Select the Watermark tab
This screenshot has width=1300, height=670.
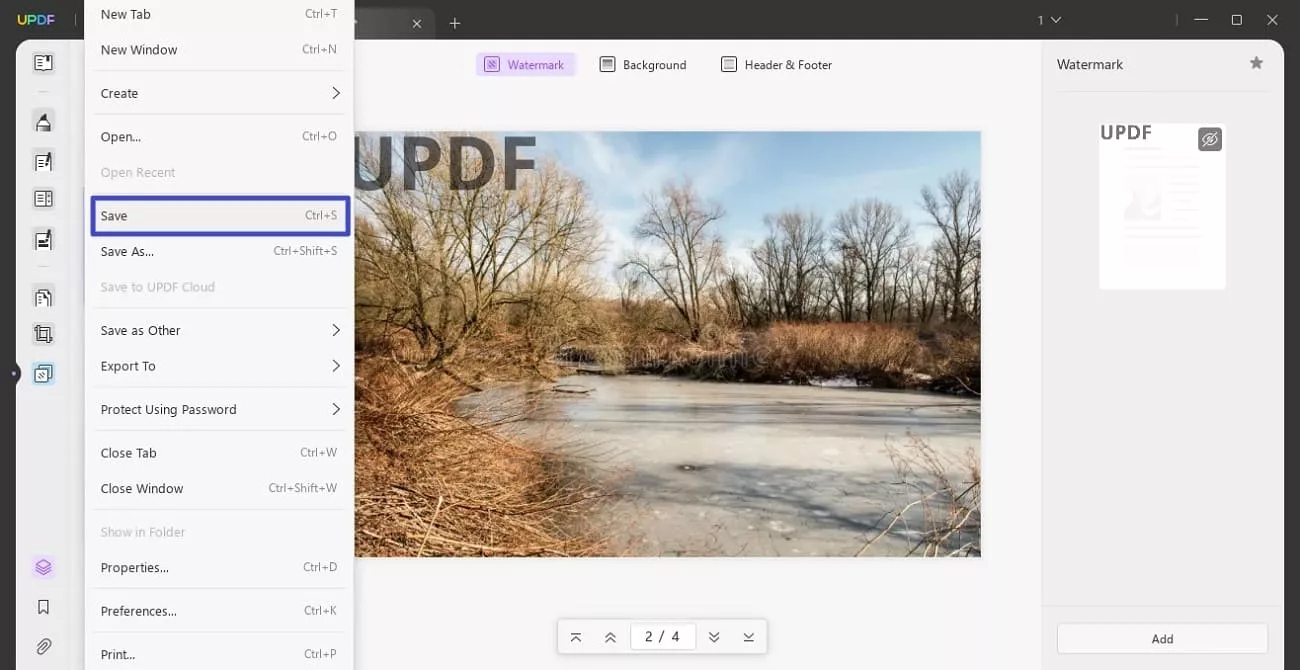point(526,65)
